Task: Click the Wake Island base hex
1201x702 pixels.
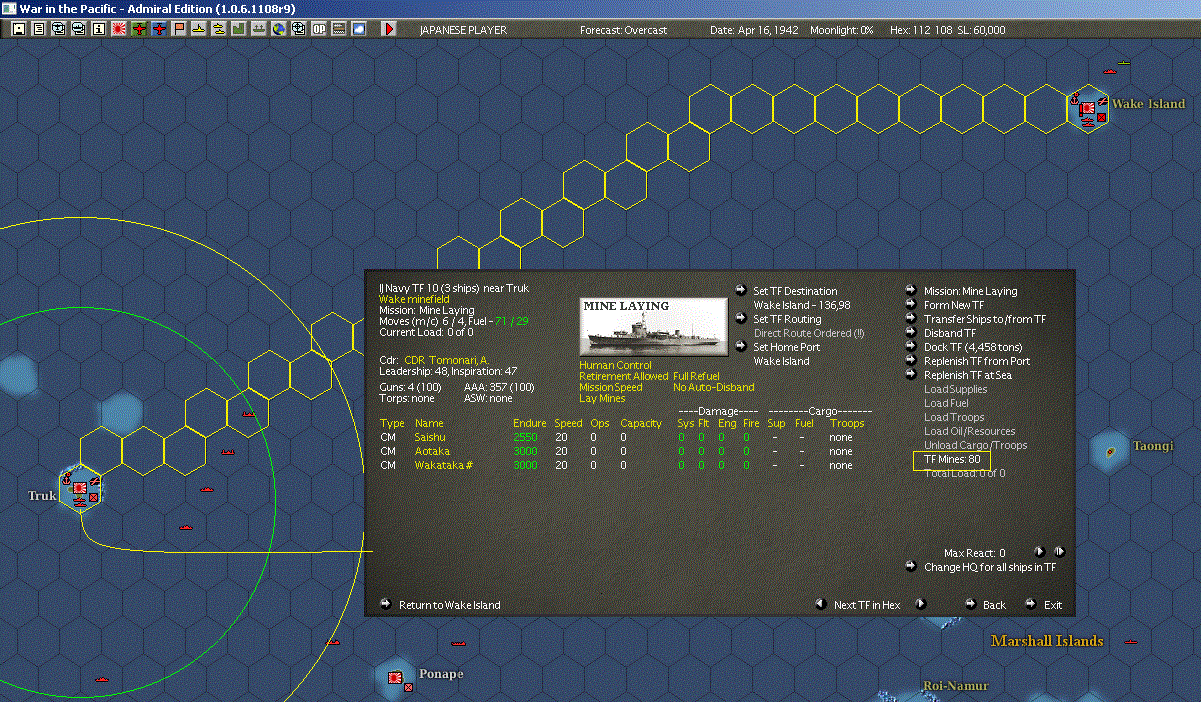Action: point(1086,108)
